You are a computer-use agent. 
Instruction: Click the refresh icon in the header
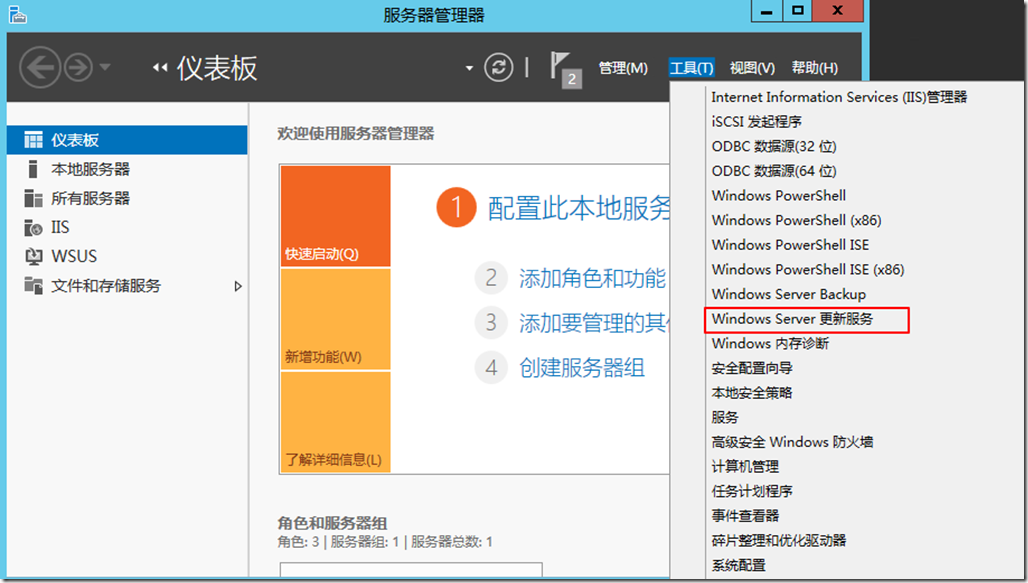click(x=498, y=67)
